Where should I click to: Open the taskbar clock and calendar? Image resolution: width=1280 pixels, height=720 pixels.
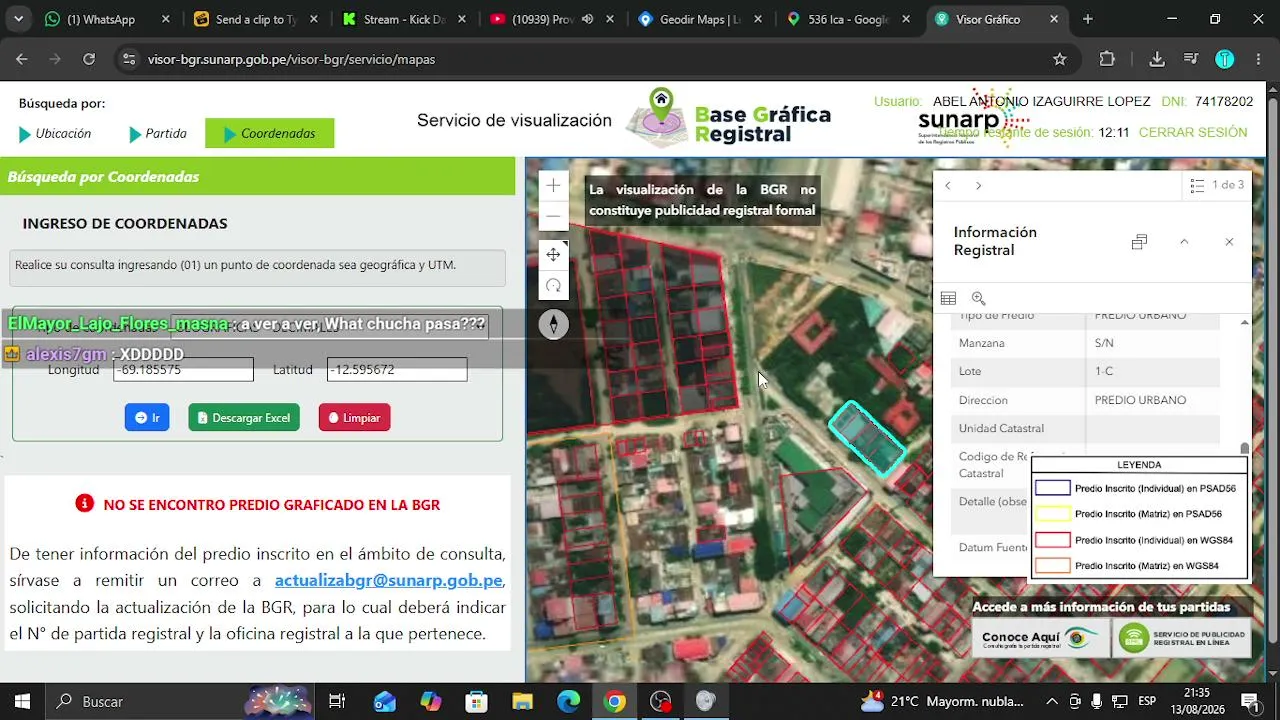click(x=1197, y=701)
